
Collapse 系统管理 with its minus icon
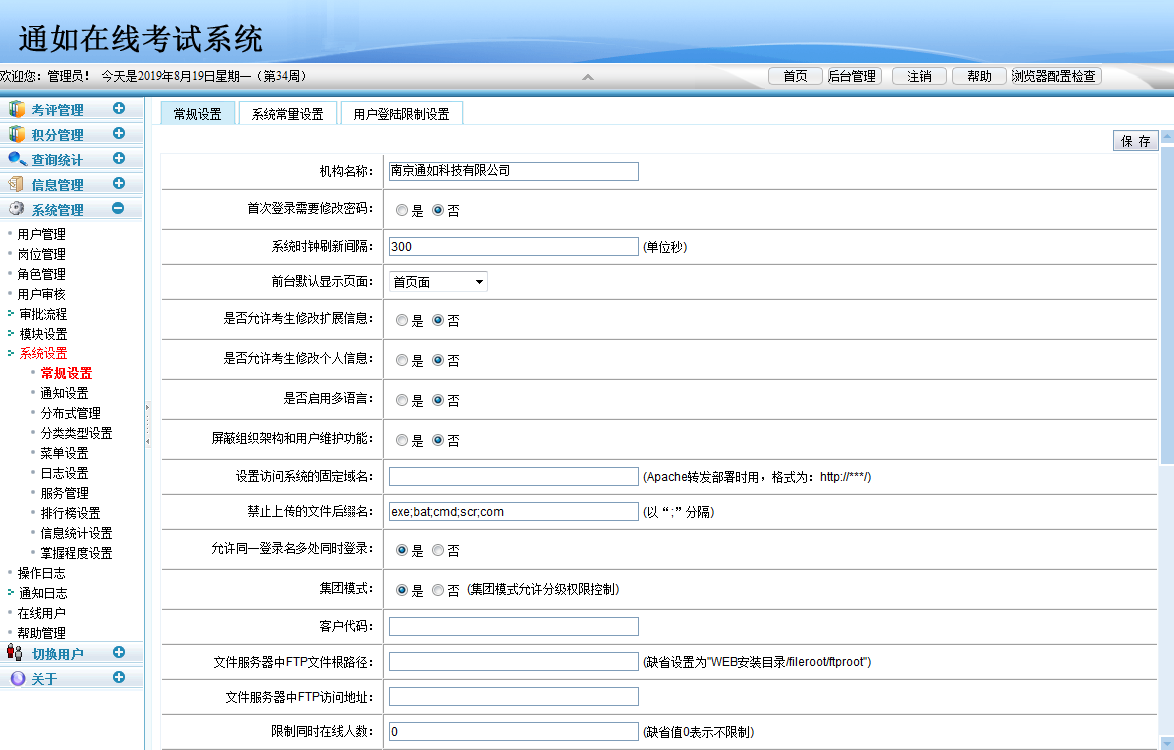(x=118, y=209)
